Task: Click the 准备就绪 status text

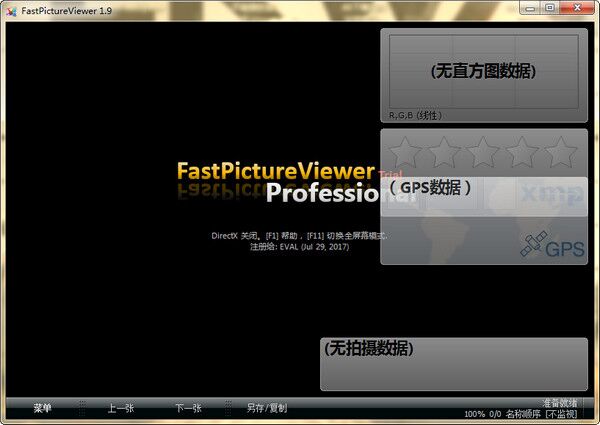Action: 560,403
